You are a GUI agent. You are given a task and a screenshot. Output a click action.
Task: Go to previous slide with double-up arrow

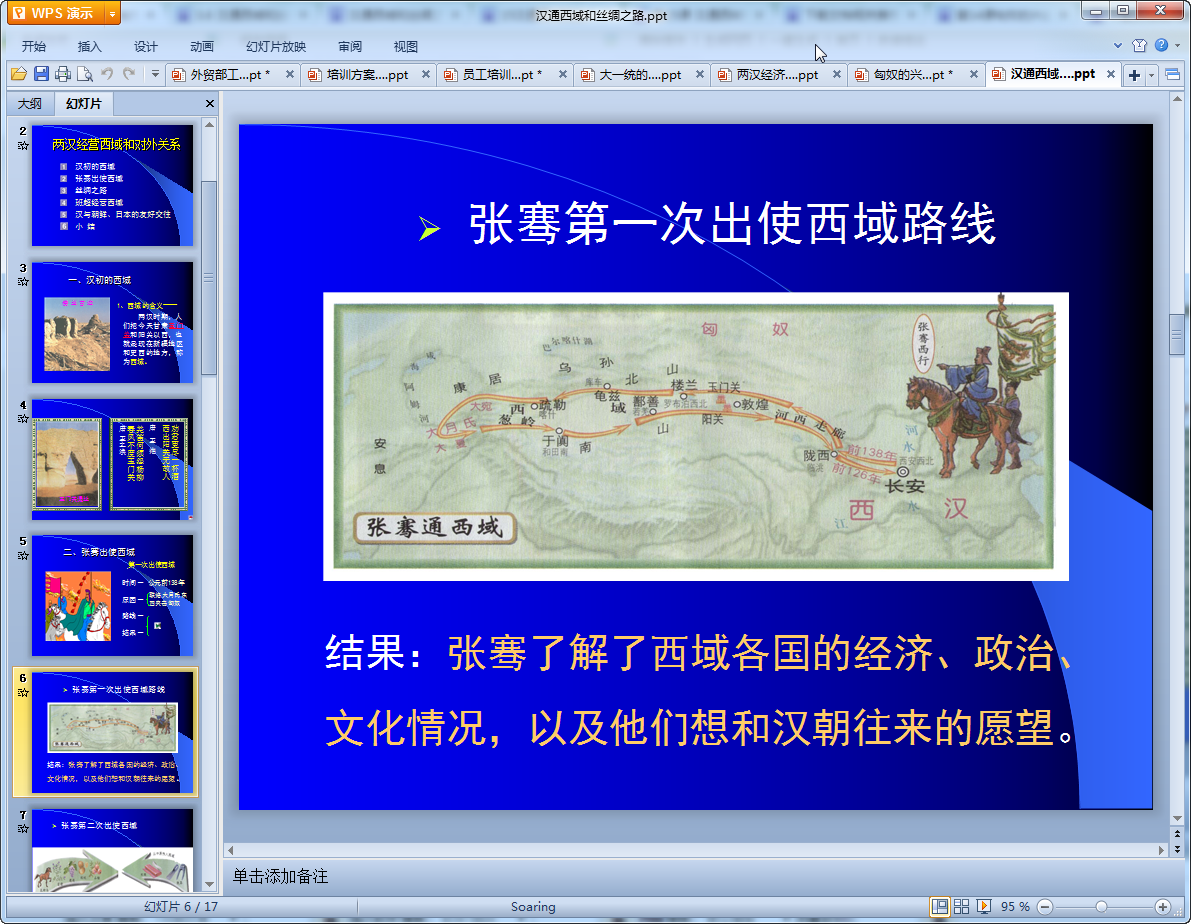pos(1177,834)
